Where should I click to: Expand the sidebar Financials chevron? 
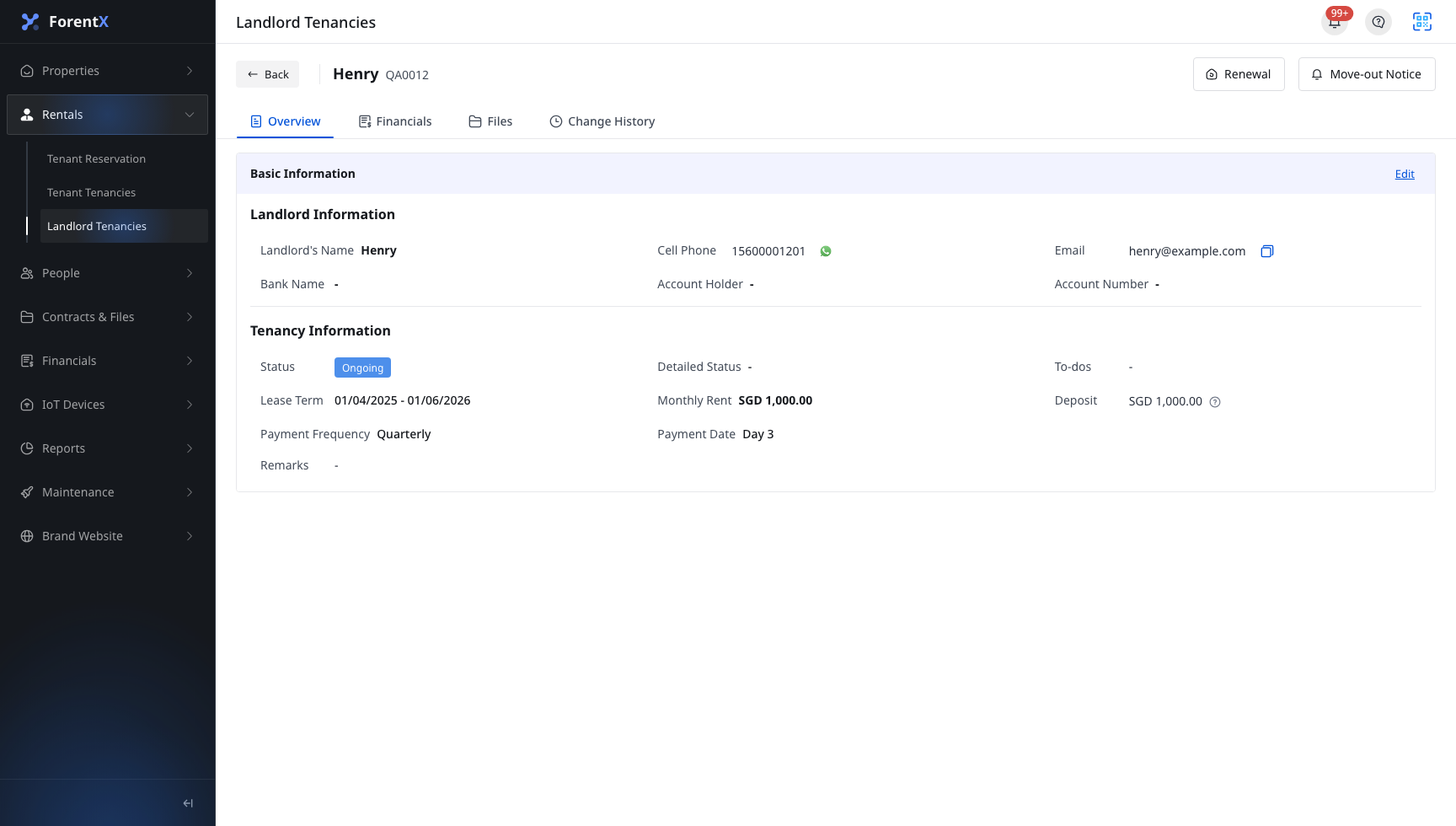coord(190,361)
